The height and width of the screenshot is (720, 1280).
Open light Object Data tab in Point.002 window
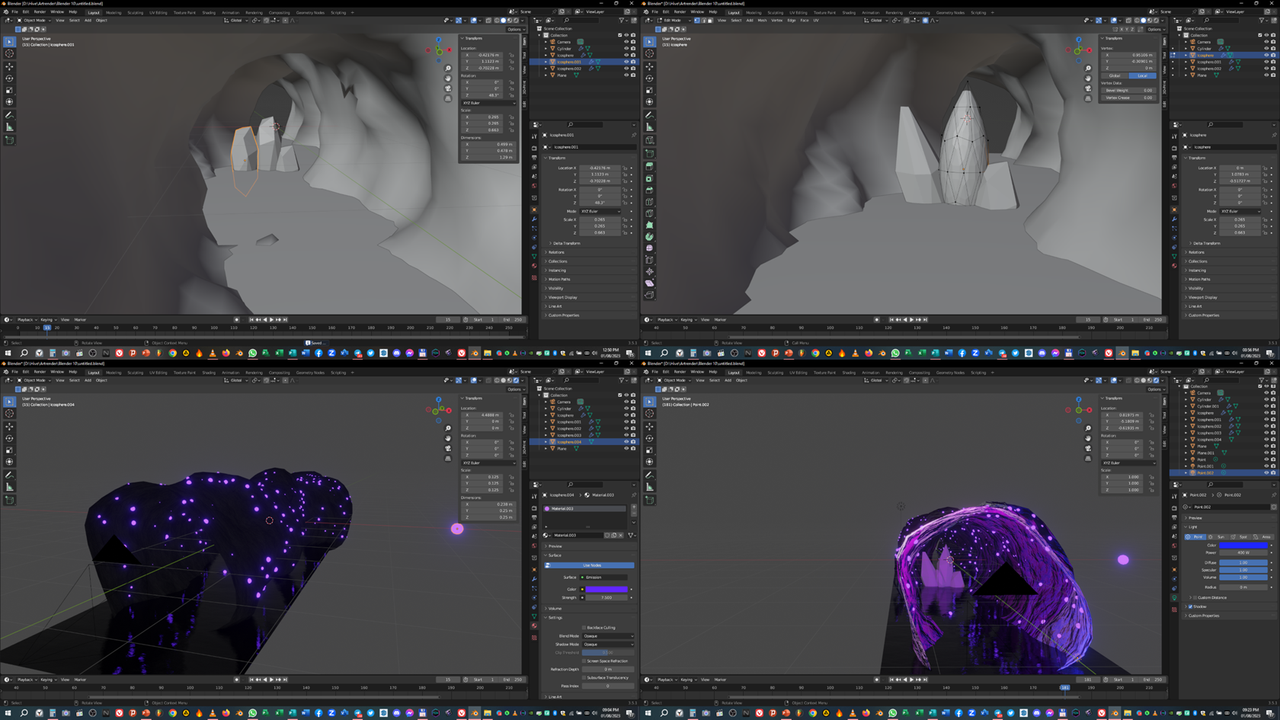tap(1174, 597)
